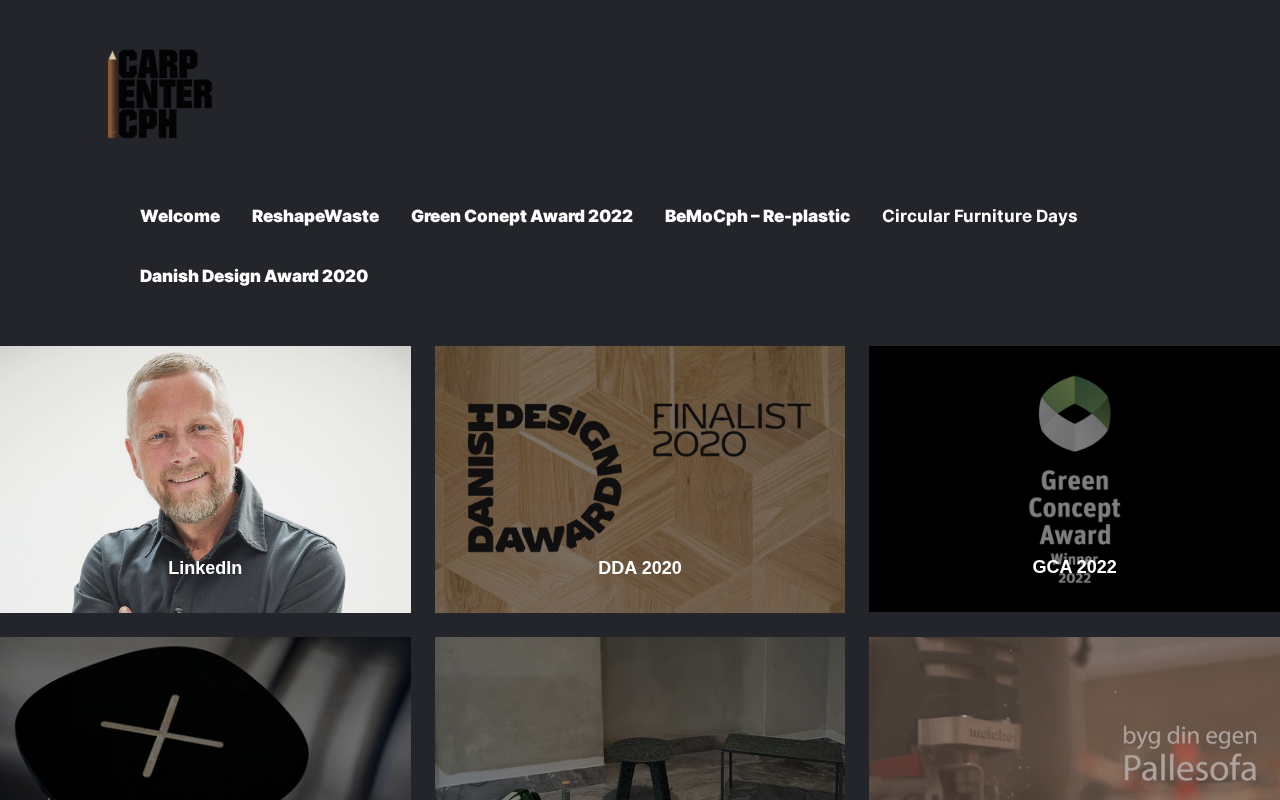The image size is (1280, 800).
Task: Open the furniture room photo tile
Action: coord(640,718)
